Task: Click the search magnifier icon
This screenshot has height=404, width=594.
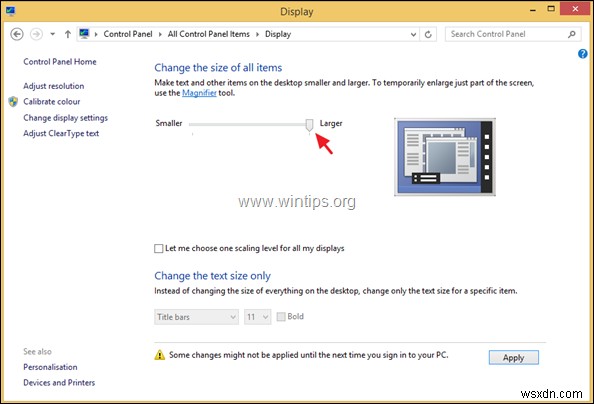Action: tap(572, 34)
